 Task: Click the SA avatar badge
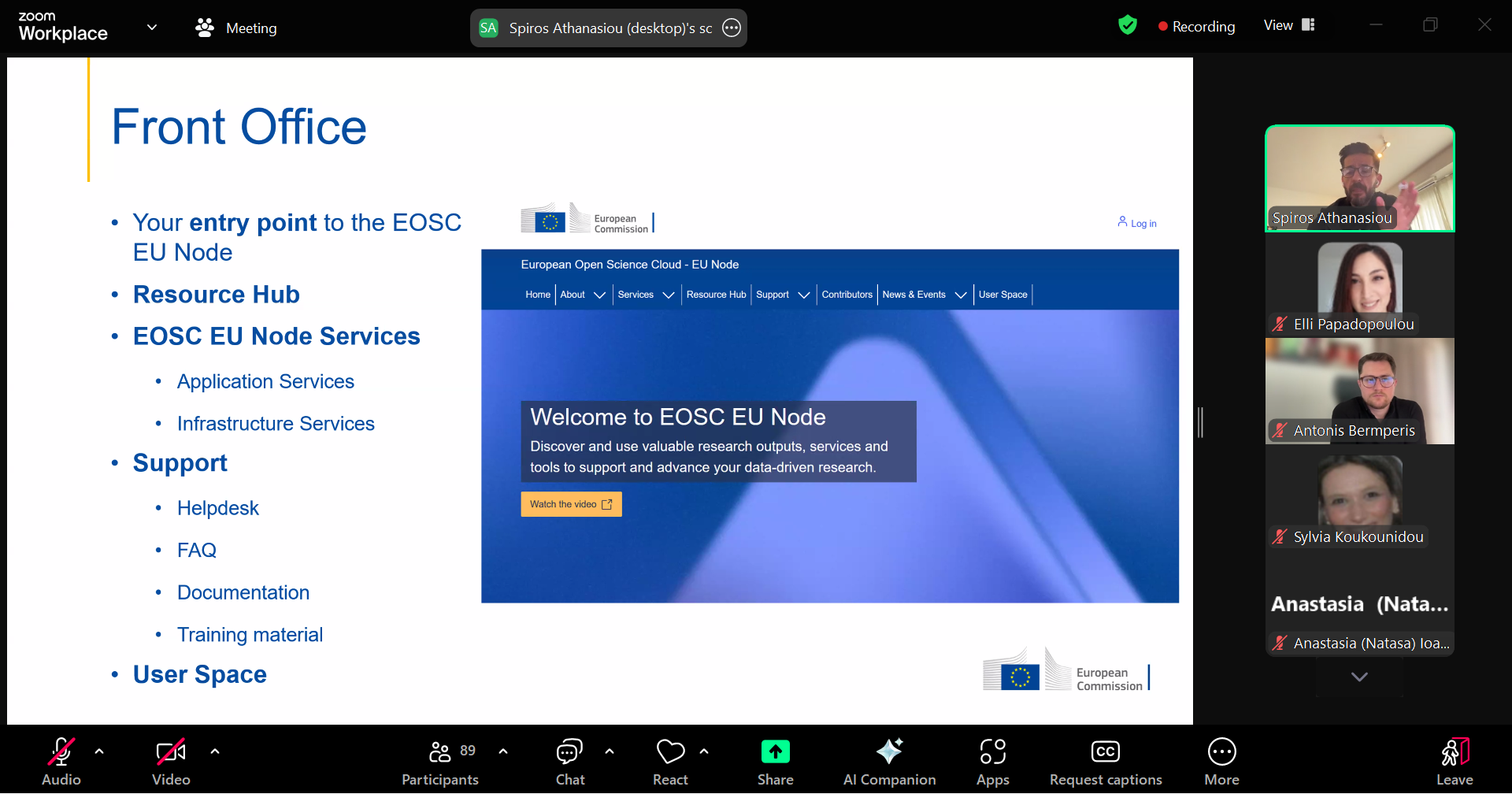(x=488, y=28)
